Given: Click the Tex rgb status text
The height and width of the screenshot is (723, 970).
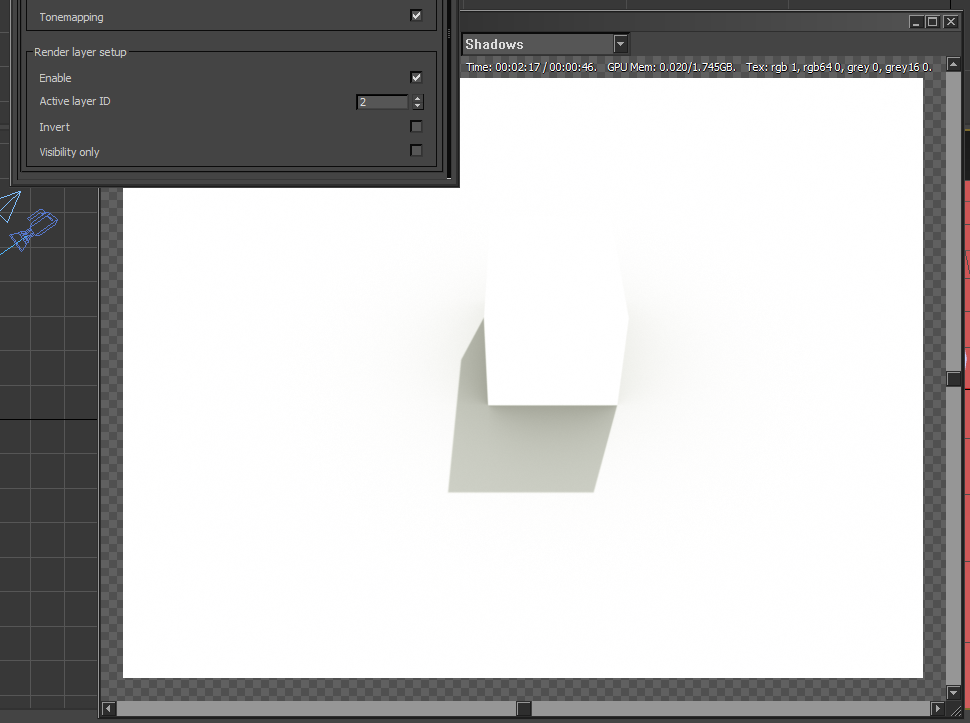Looking at the screenshot, I should [x=839, y=67].
